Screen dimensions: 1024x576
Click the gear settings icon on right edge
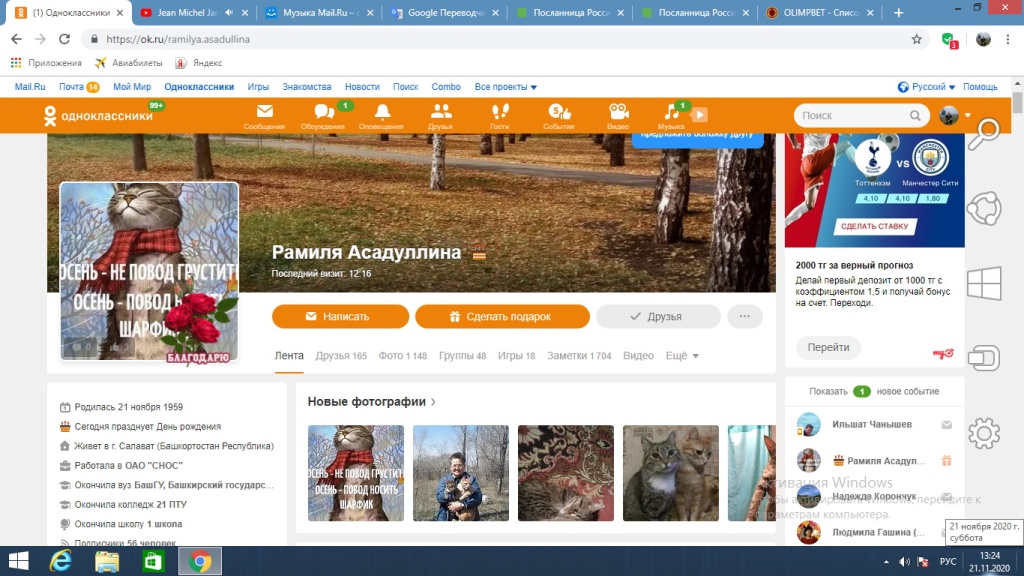coord(984,433)
